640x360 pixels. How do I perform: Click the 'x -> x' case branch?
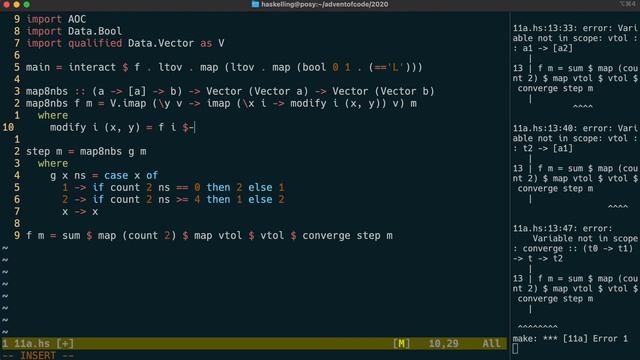tap(80, 211)
